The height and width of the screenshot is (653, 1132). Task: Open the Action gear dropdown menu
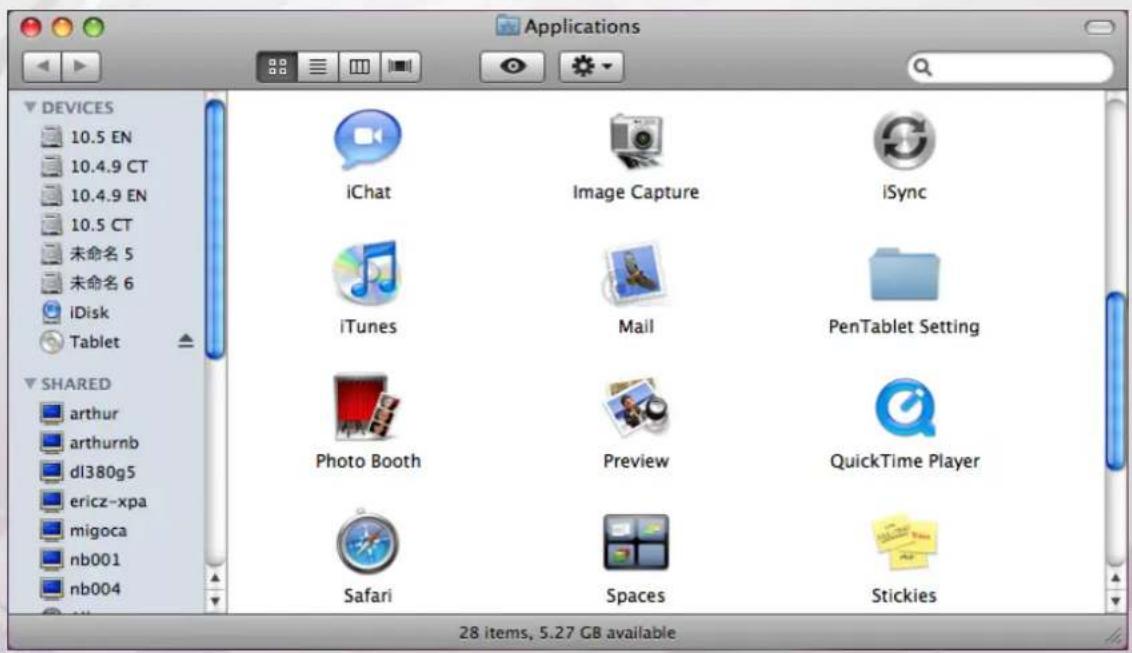point(591,66)
